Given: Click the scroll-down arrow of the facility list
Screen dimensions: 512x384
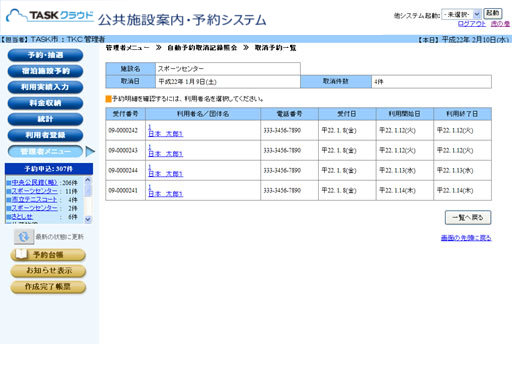Looking at the screenshot, I should [88, 219].
